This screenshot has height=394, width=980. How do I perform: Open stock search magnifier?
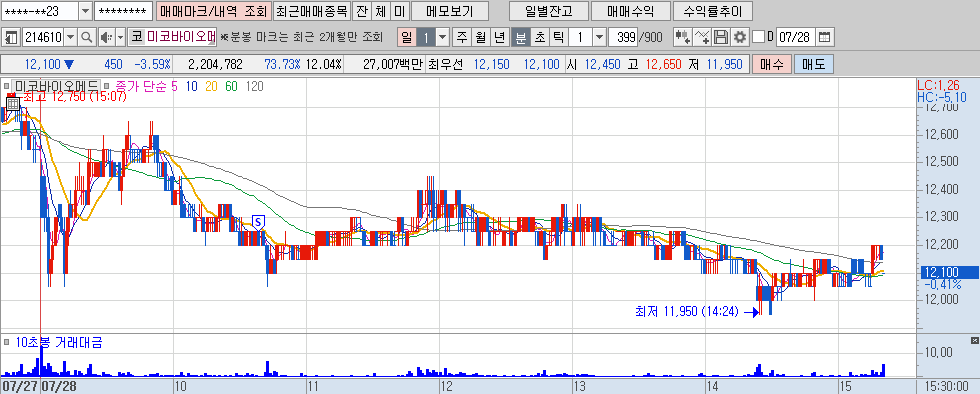tap(87, 38)
